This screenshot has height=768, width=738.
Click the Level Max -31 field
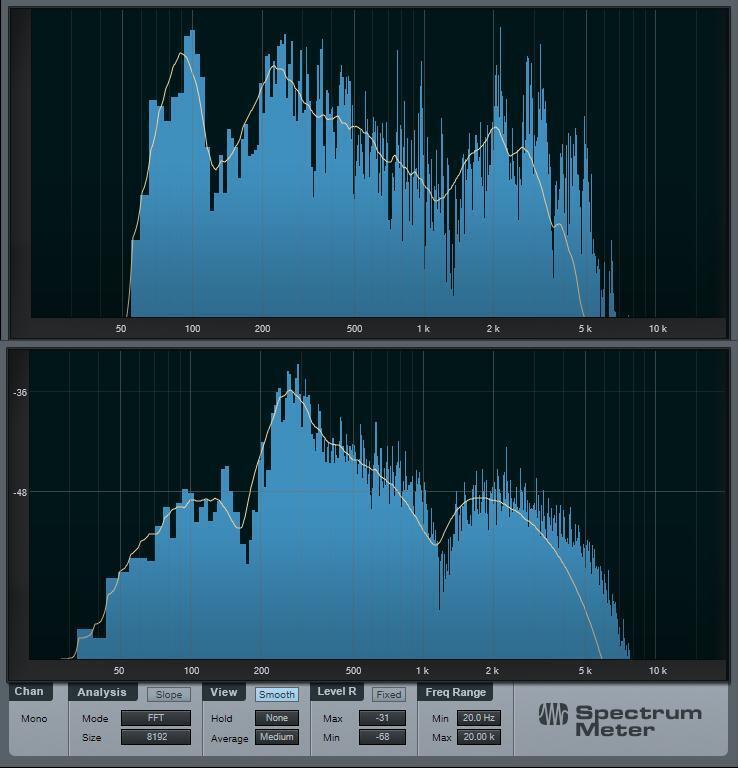pyautogui.click(x=382, y=718)
